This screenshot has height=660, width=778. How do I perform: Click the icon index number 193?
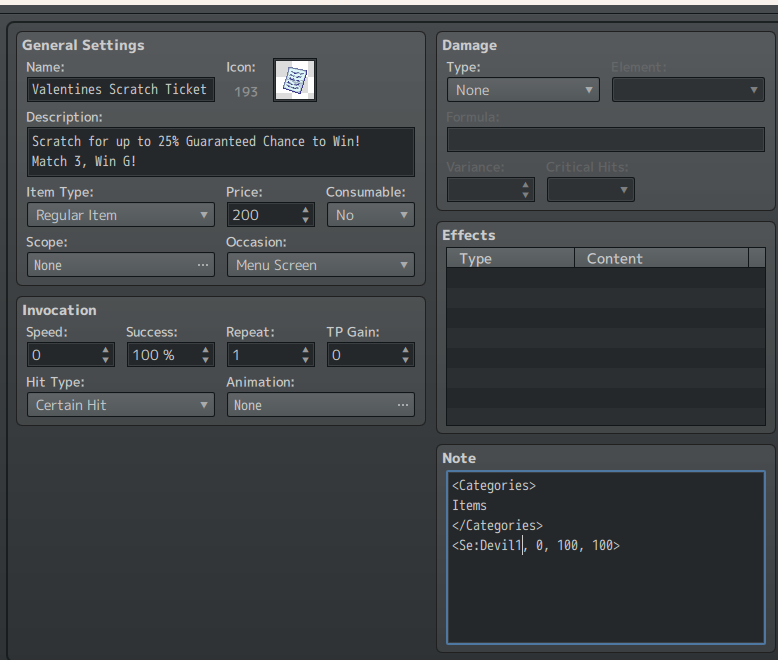click(x=246, y=92)
